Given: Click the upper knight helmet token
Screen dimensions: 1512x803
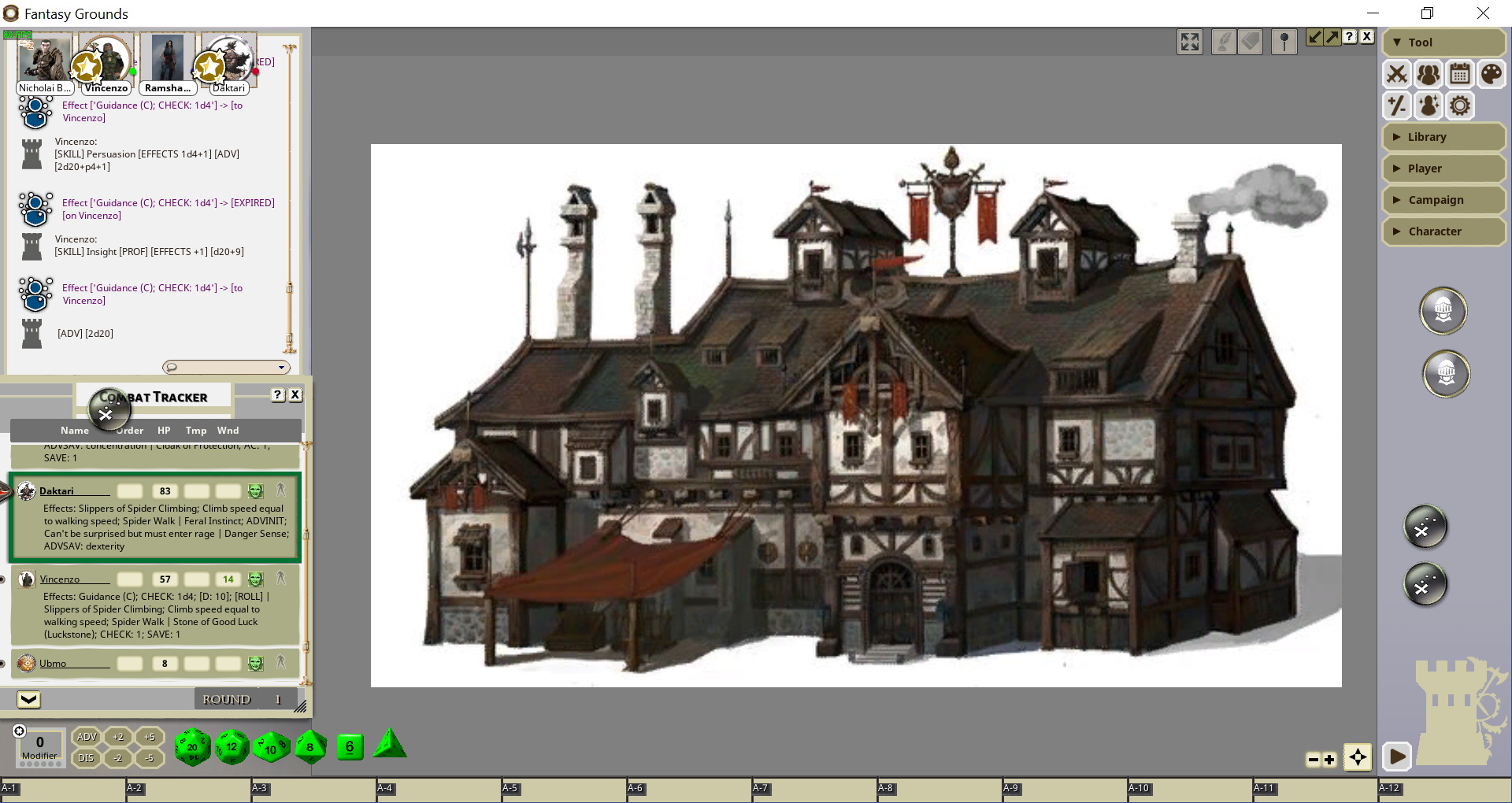Looking at the screenshot, I should [x=1443, y=311].
